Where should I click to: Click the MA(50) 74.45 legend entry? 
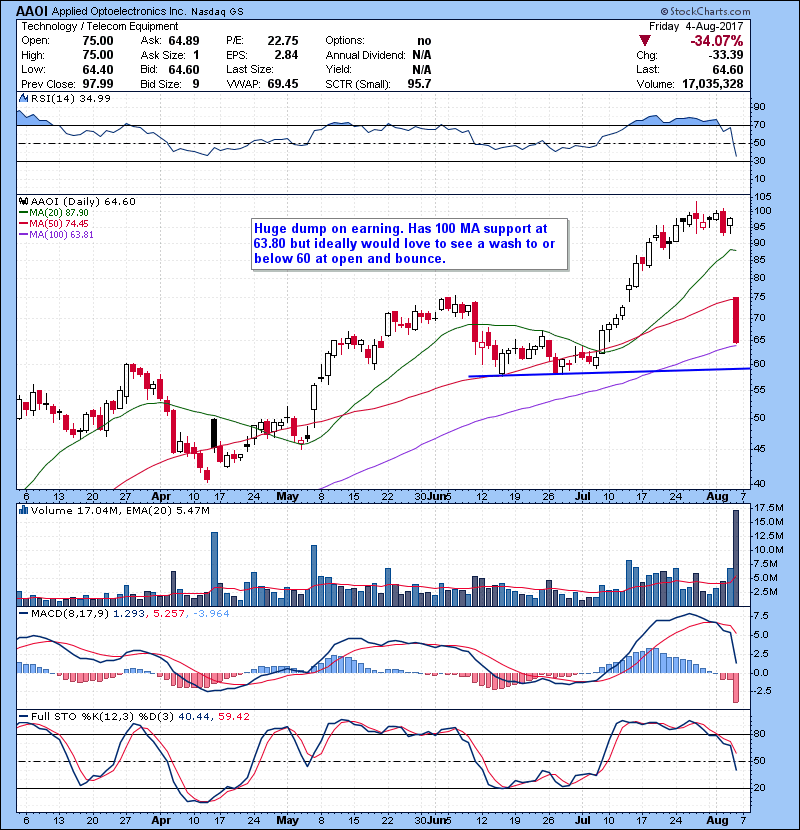[54, 223]
